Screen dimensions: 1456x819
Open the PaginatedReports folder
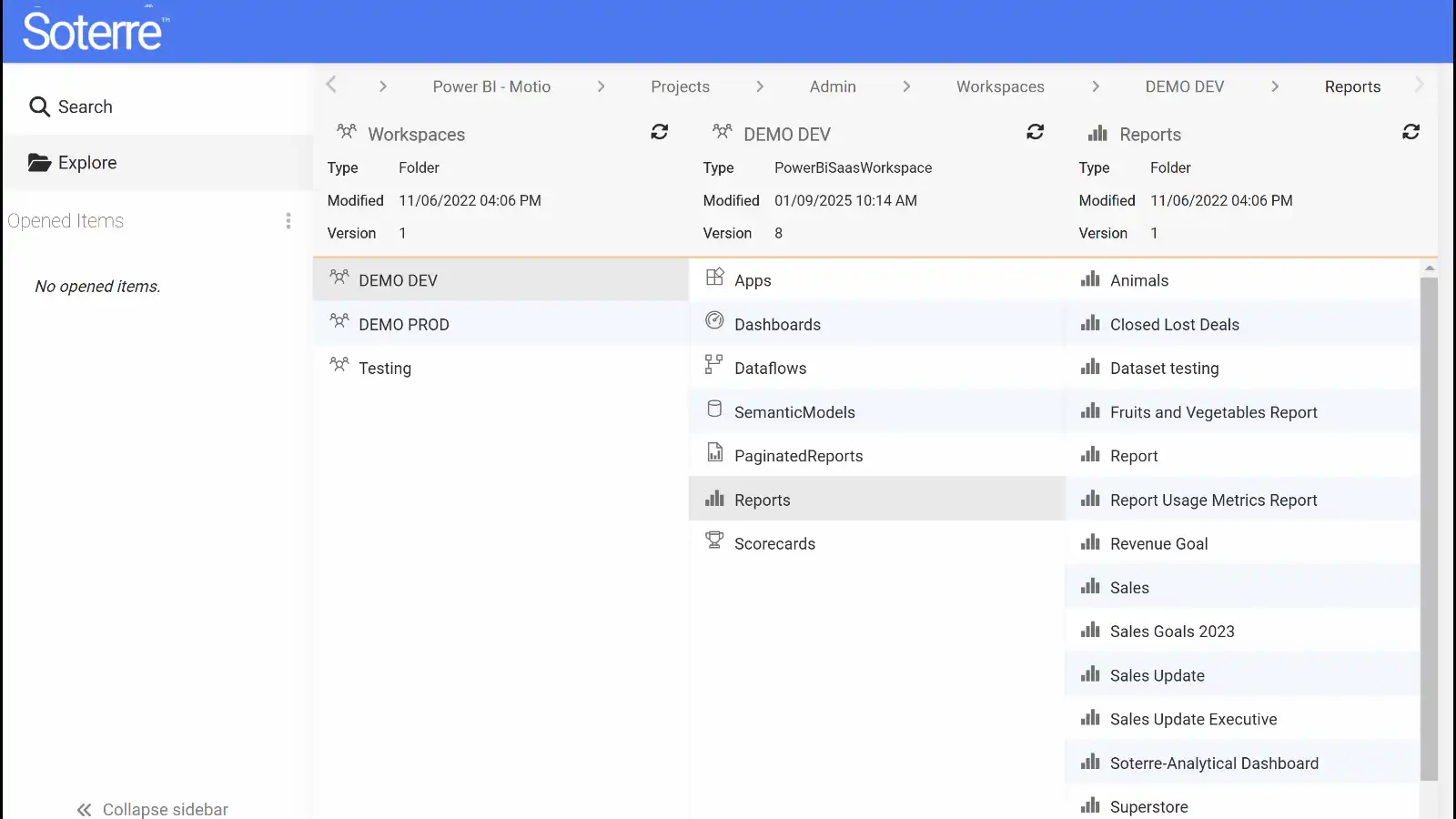pyautogui.click(x=798, y=456)
